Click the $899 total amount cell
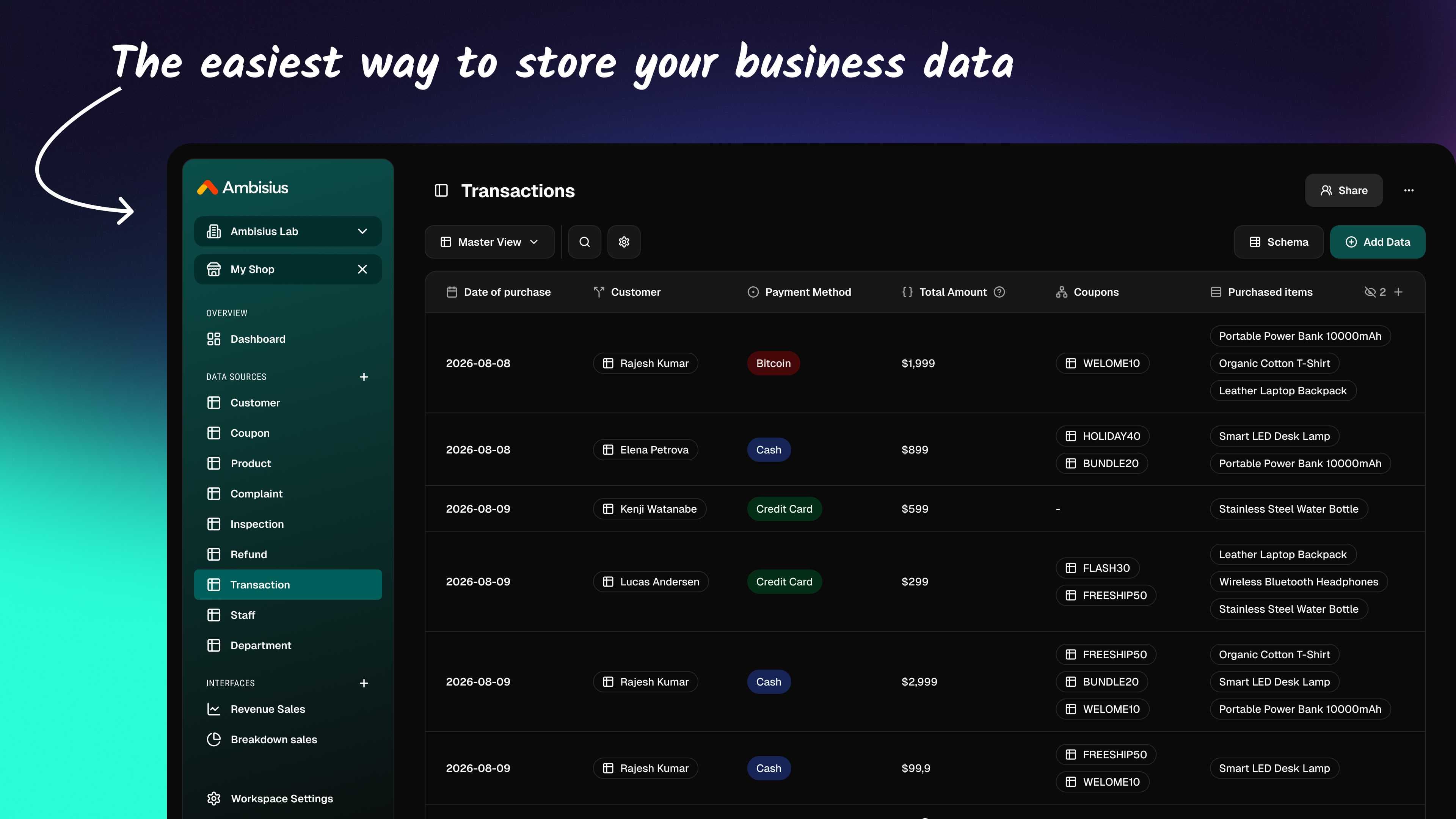 [915, 450]
